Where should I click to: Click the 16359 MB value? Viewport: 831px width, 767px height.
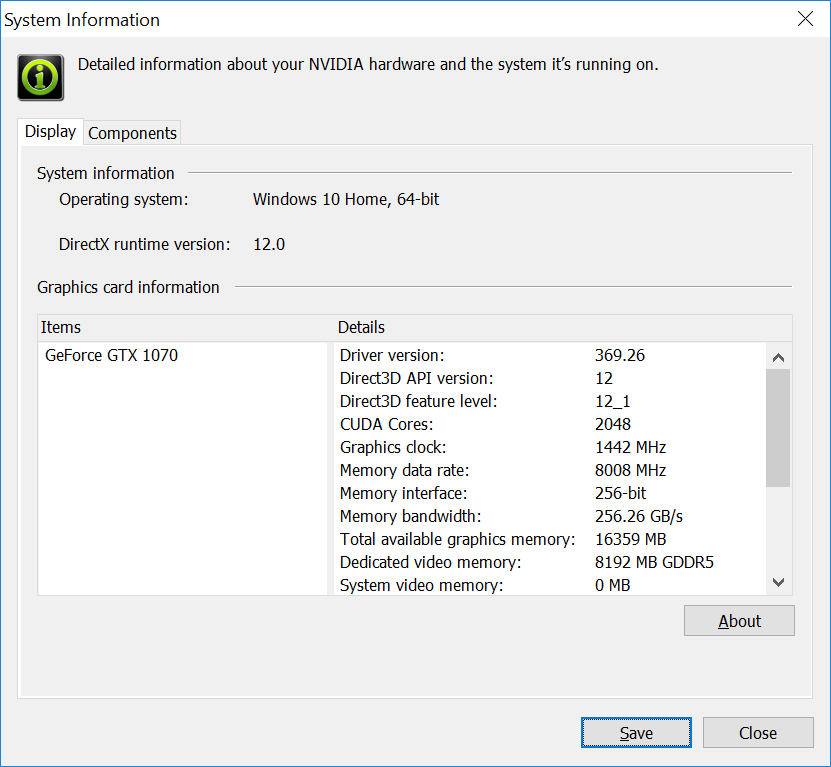coord(630,539)
